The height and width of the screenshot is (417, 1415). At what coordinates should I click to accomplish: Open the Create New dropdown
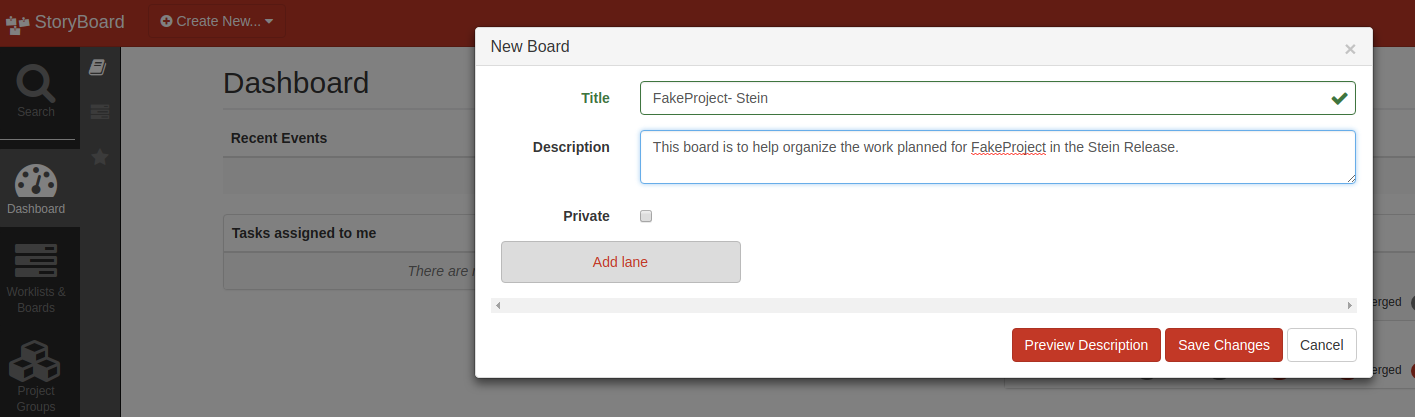(x=216, y=21)
